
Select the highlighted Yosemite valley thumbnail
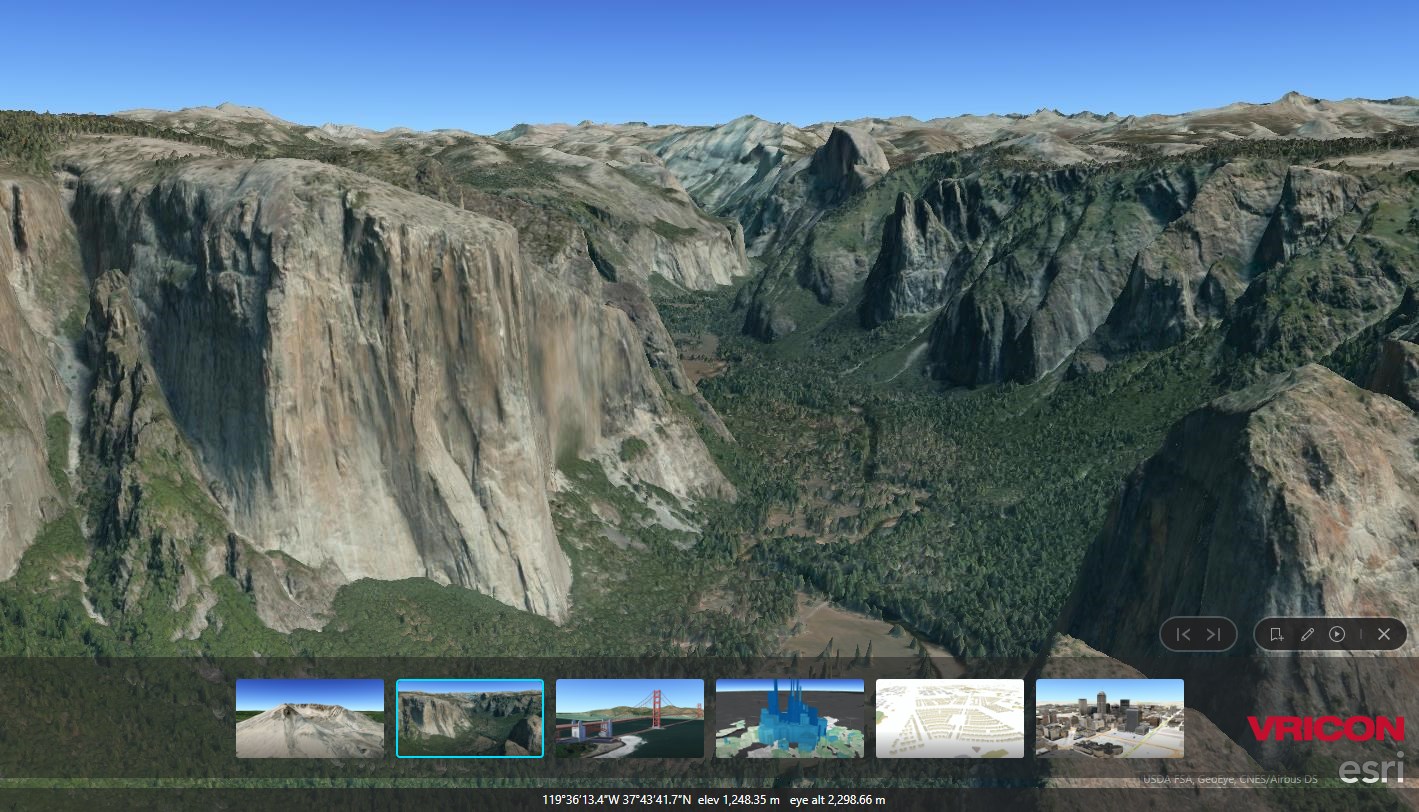(x=470, y=718)
